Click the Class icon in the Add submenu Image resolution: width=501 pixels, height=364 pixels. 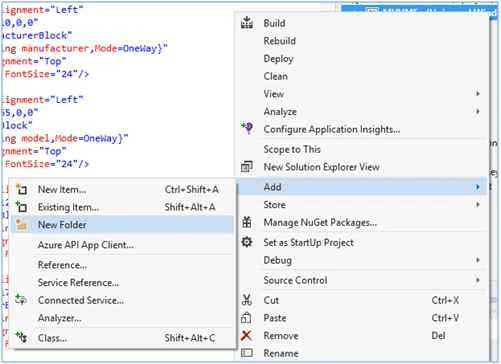(x=22, y=337)
